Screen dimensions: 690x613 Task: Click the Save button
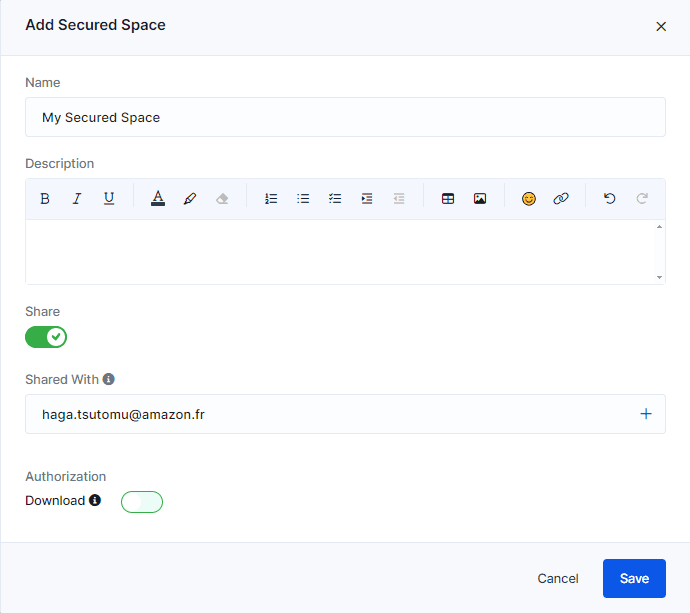[x=634, y=578]
